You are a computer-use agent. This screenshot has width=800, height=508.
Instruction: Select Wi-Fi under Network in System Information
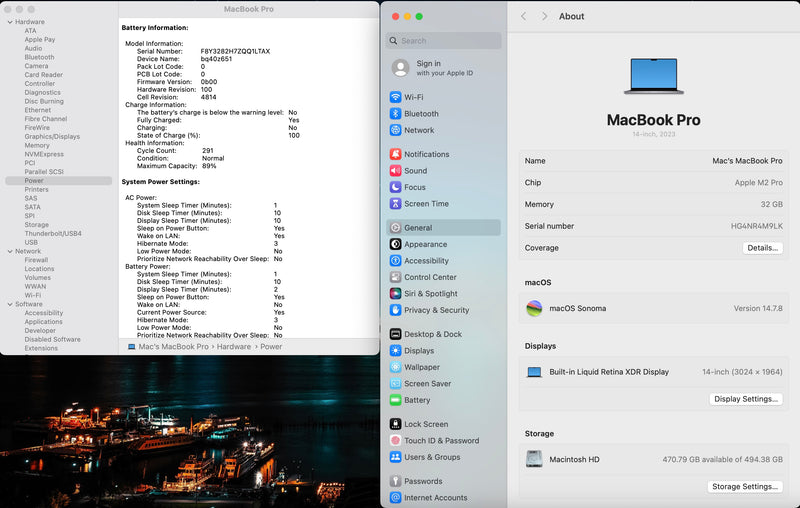33,295
